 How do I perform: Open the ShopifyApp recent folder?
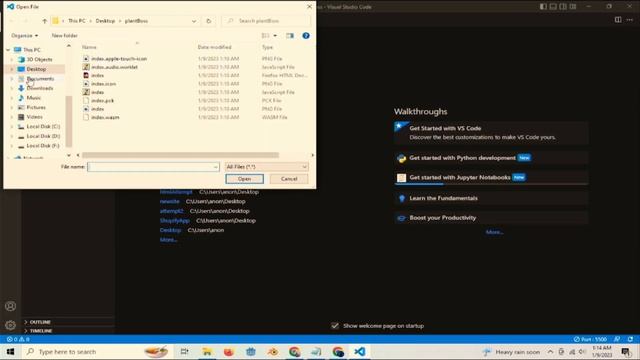175,221
